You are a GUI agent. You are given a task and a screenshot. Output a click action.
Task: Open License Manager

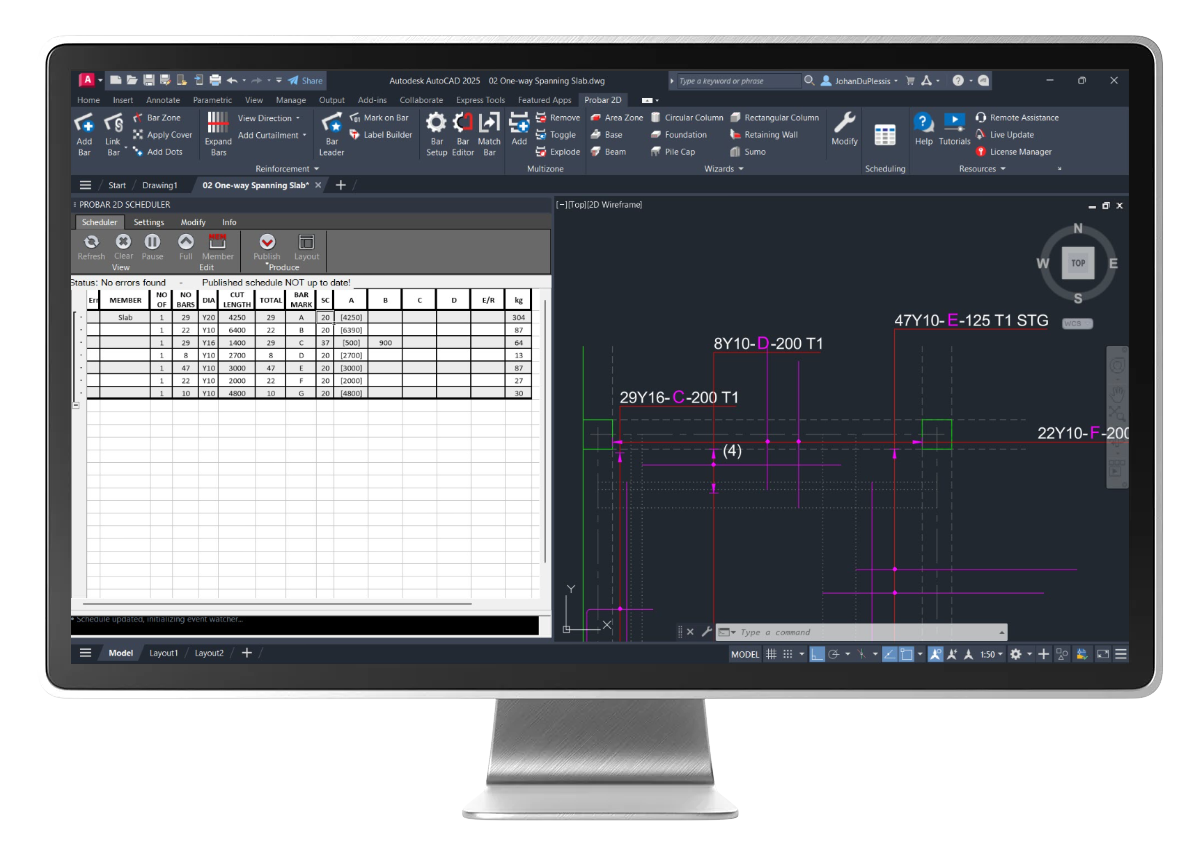[x=1013, y=152]
